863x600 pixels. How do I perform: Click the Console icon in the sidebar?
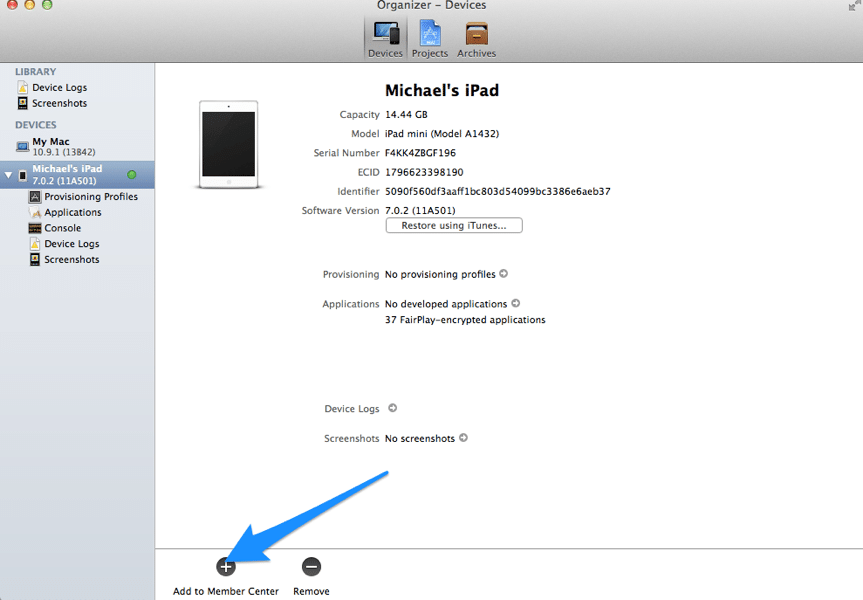pyautogui.click(x=35, y=228)
